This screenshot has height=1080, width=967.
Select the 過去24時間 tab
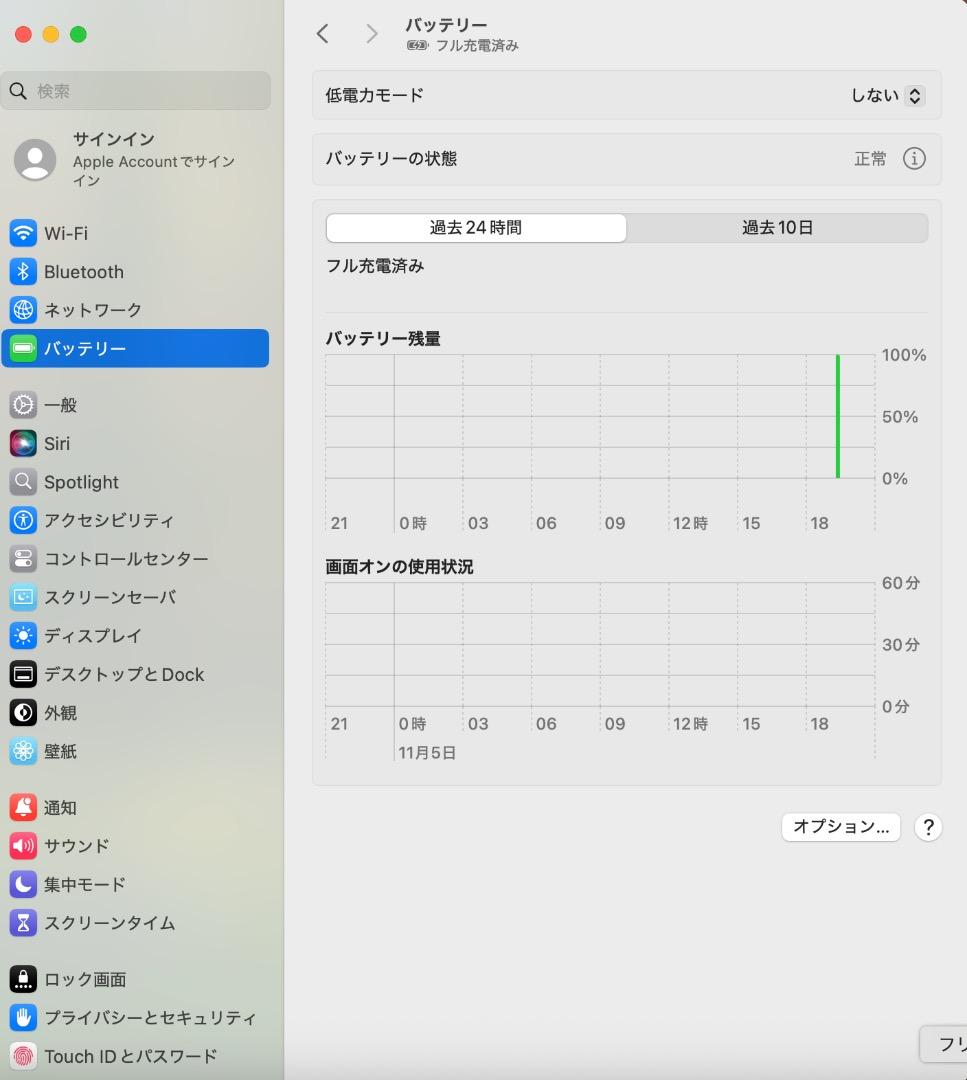475,227
